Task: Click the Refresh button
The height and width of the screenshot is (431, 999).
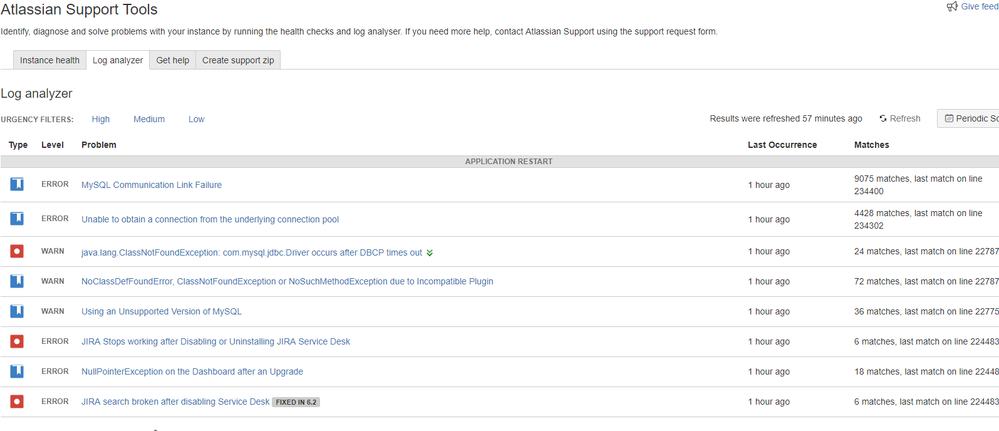Action: click(x=900, y=119)
